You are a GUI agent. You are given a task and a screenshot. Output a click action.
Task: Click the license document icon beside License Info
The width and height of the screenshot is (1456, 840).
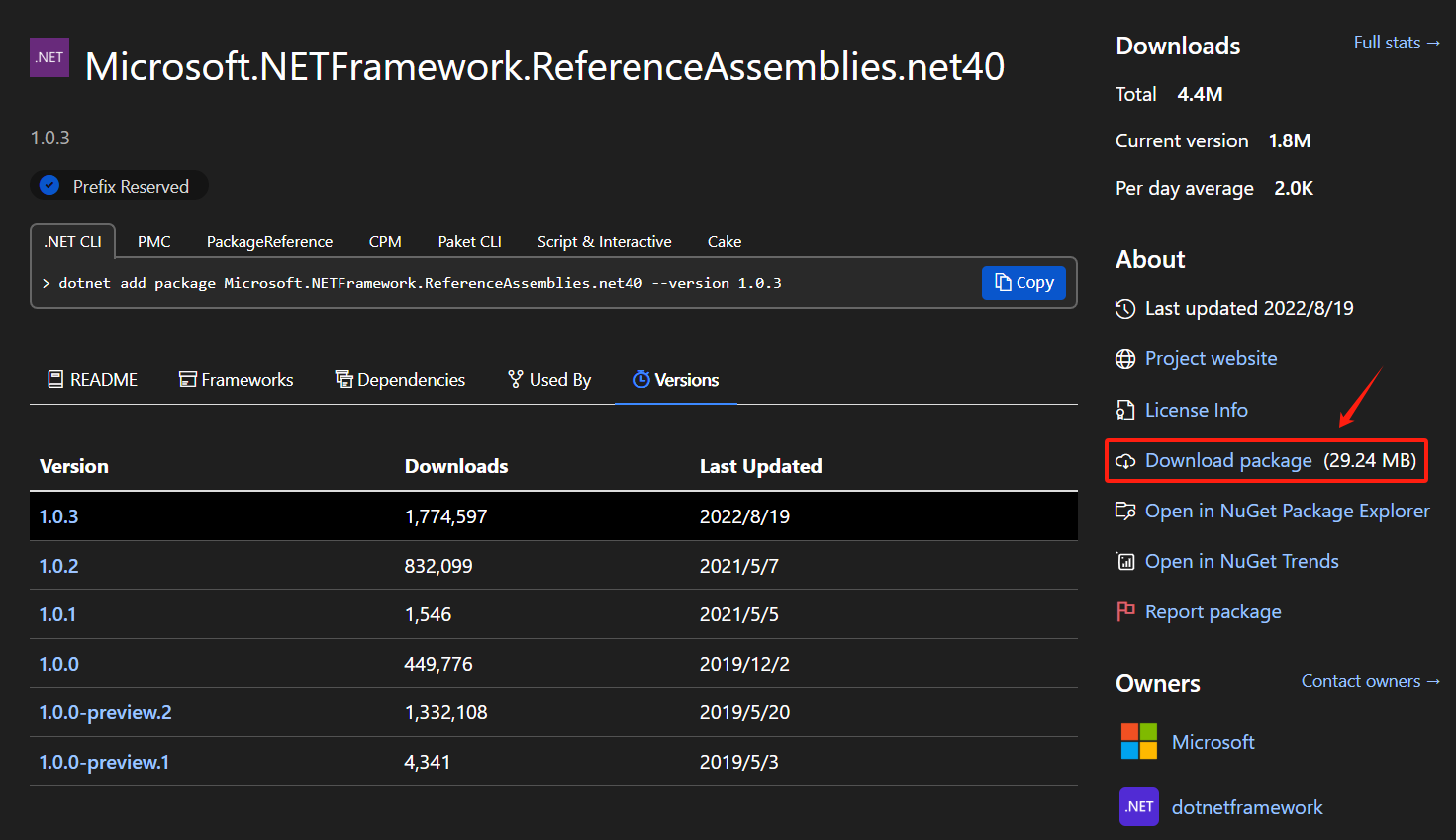1125,409
